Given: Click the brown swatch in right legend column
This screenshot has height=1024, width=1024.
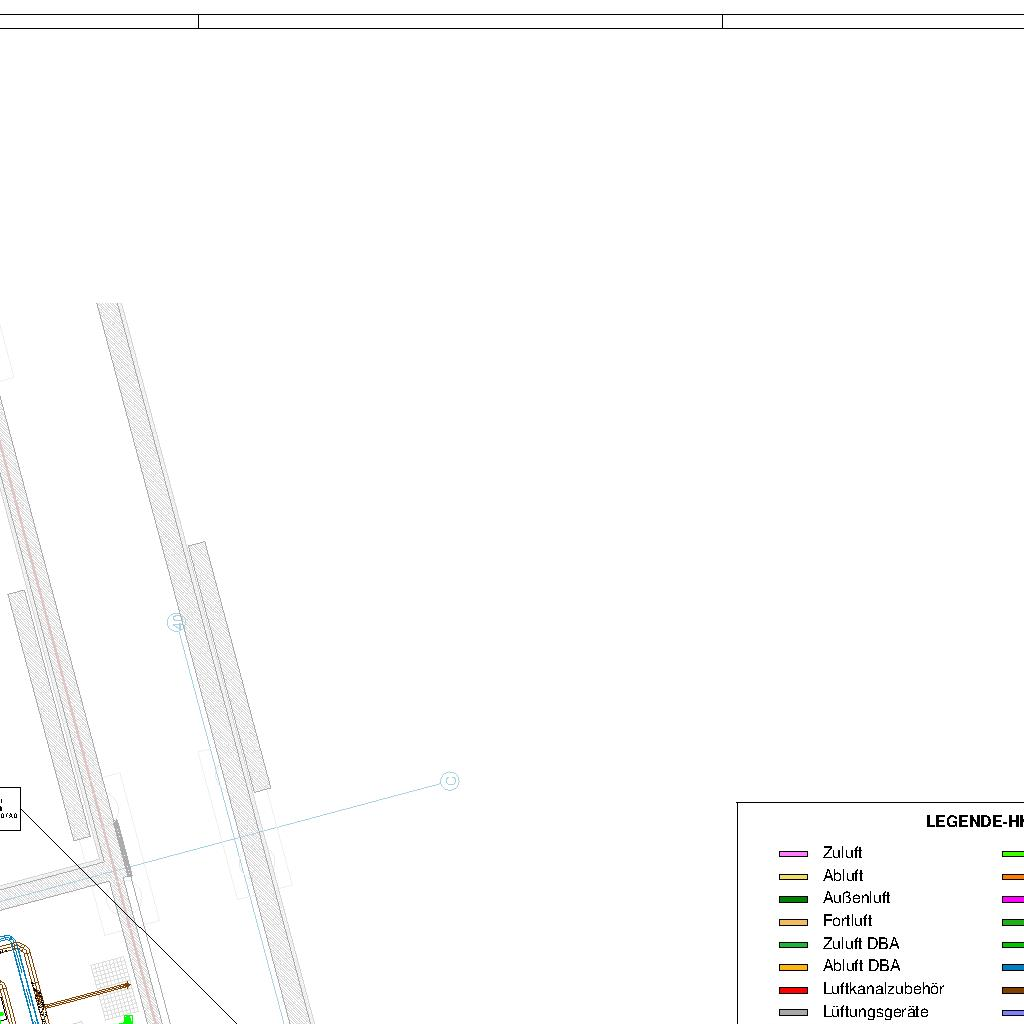Looking at the screenshot, I should click(x=1012, y=990).
